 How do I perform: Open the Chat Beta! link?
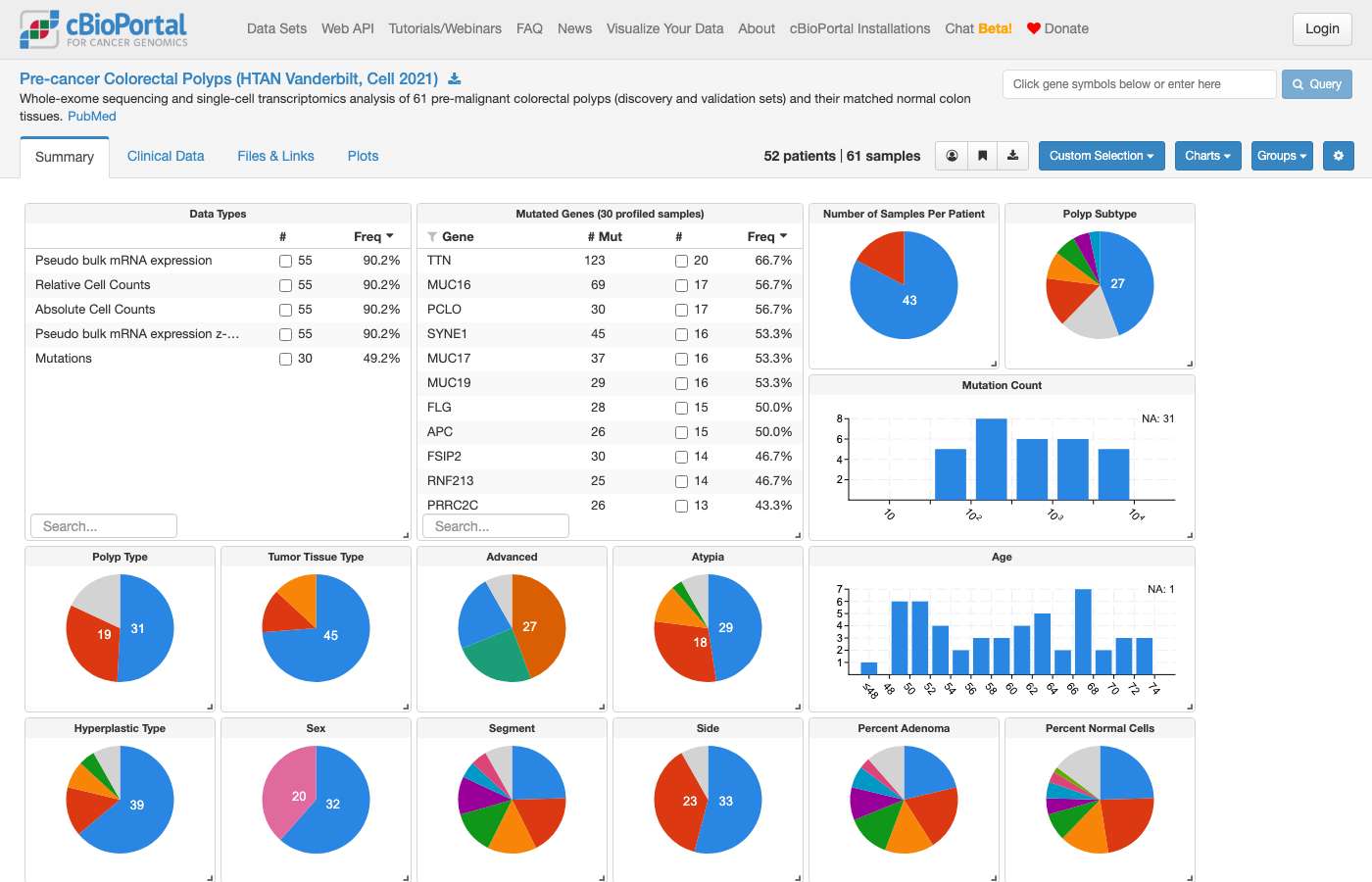[978, 28]
